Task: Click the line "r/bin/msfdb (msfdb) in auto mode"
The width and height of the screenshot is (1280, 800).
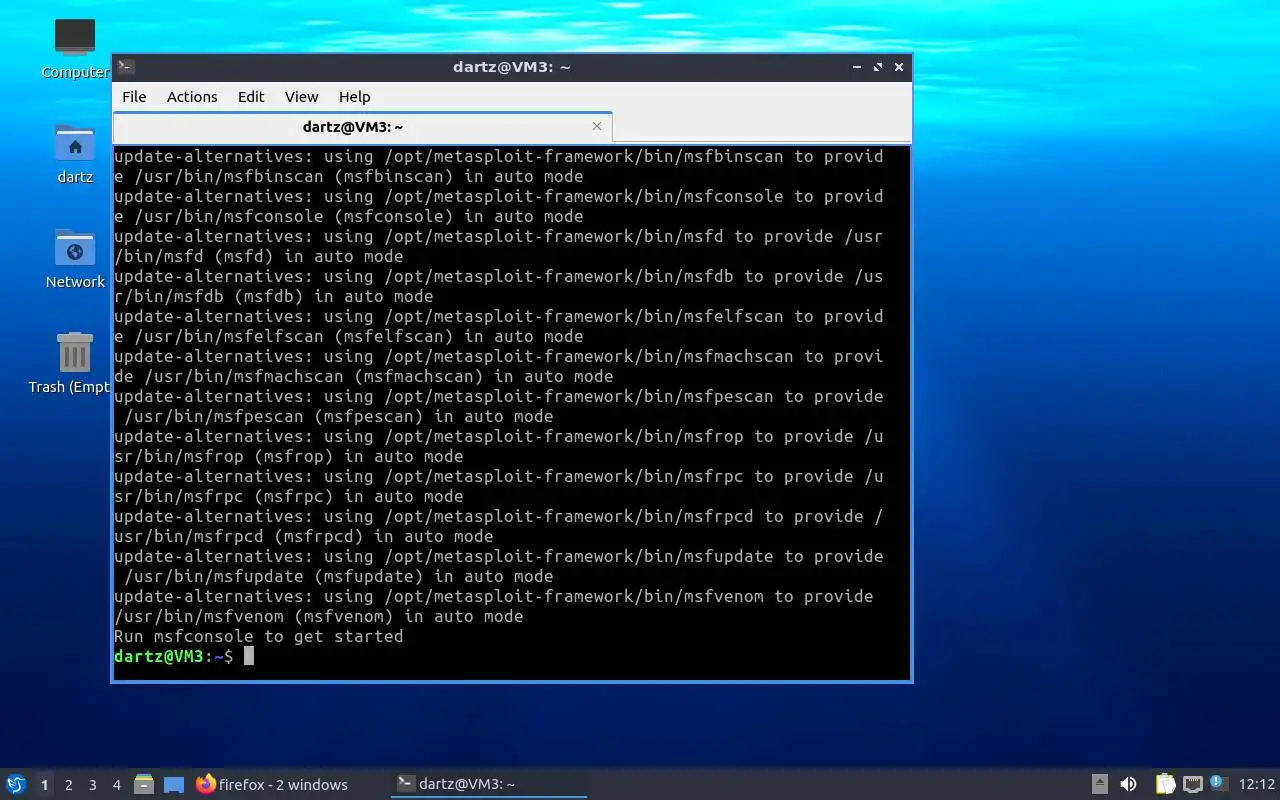Action: point(273,296)
